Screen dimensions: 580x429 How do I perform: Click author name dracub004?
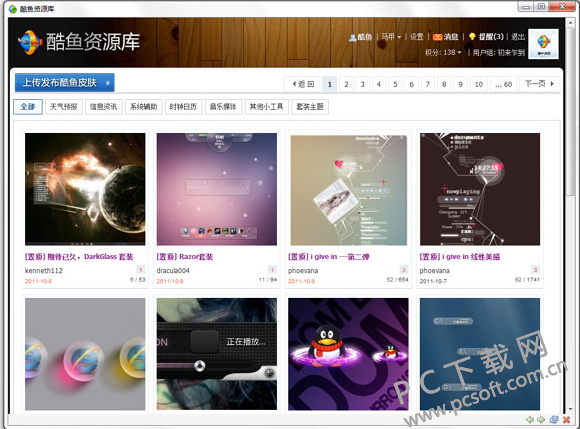[x=173, y=270]
